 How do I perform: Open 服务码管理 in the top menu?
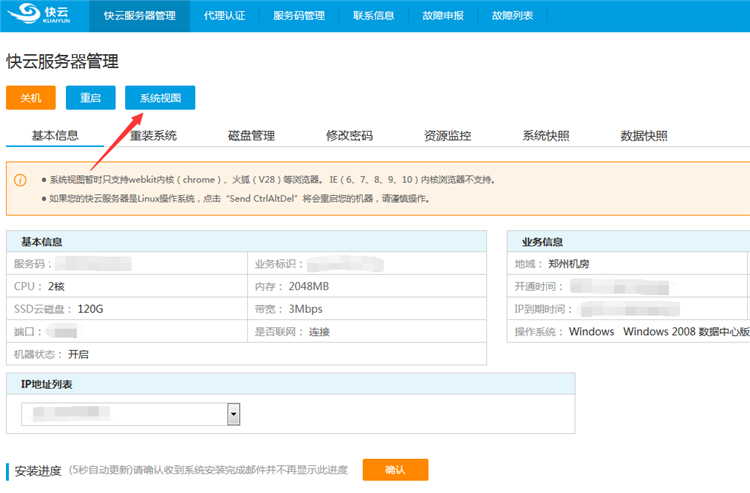coord(299,16)
